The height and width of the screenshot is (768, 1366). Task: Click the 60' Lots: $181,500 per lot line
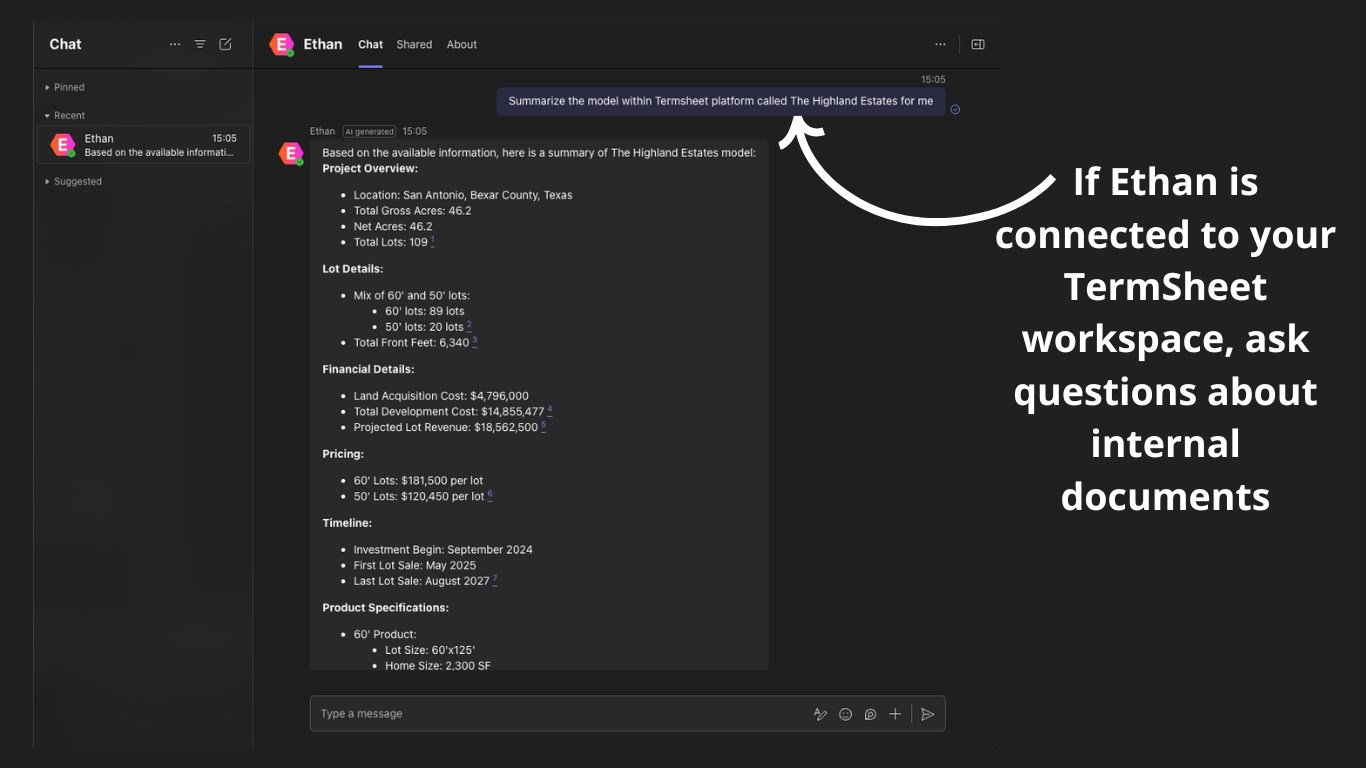(x=418, y=480)
